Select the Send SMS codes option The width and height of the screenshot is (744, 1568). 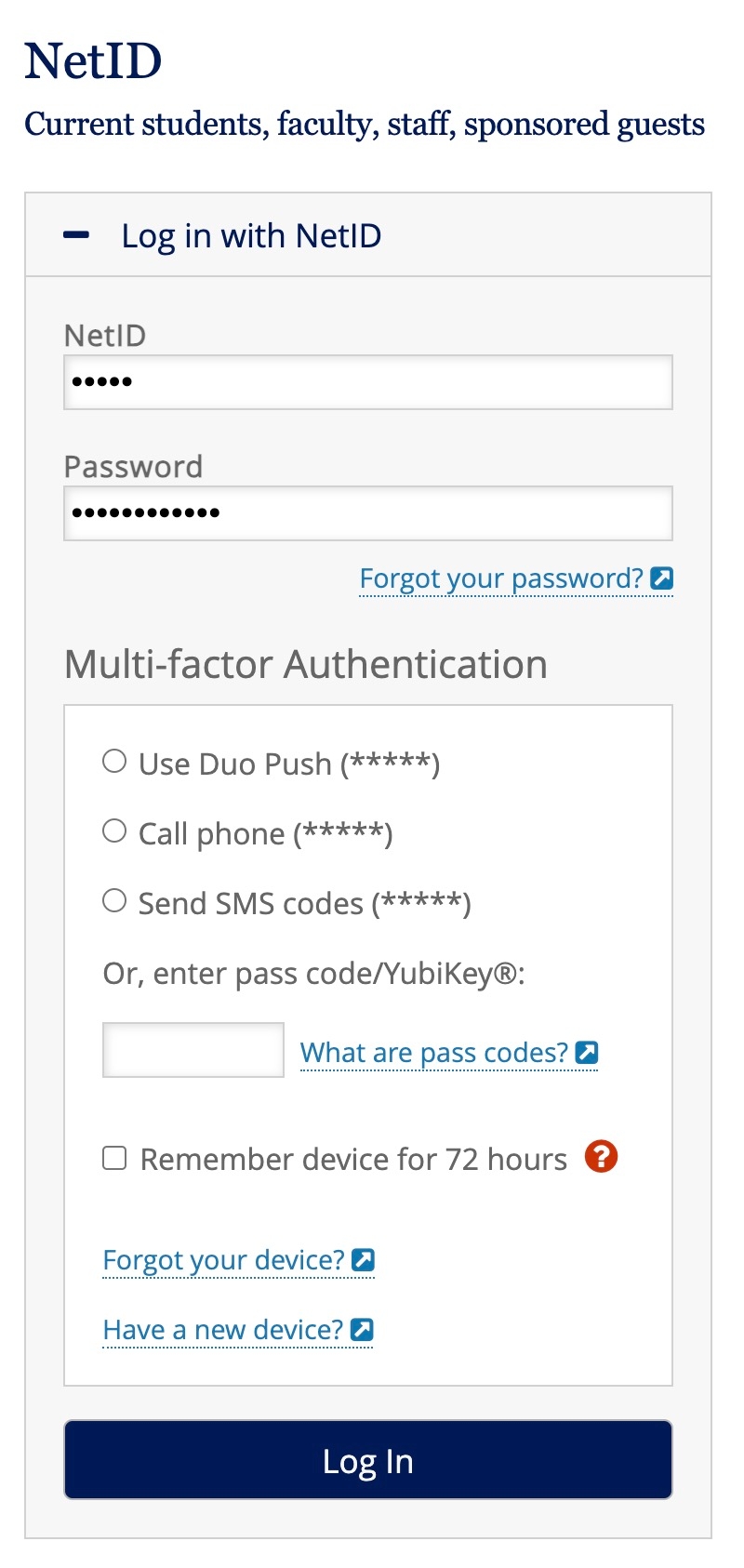click(114, 901)
